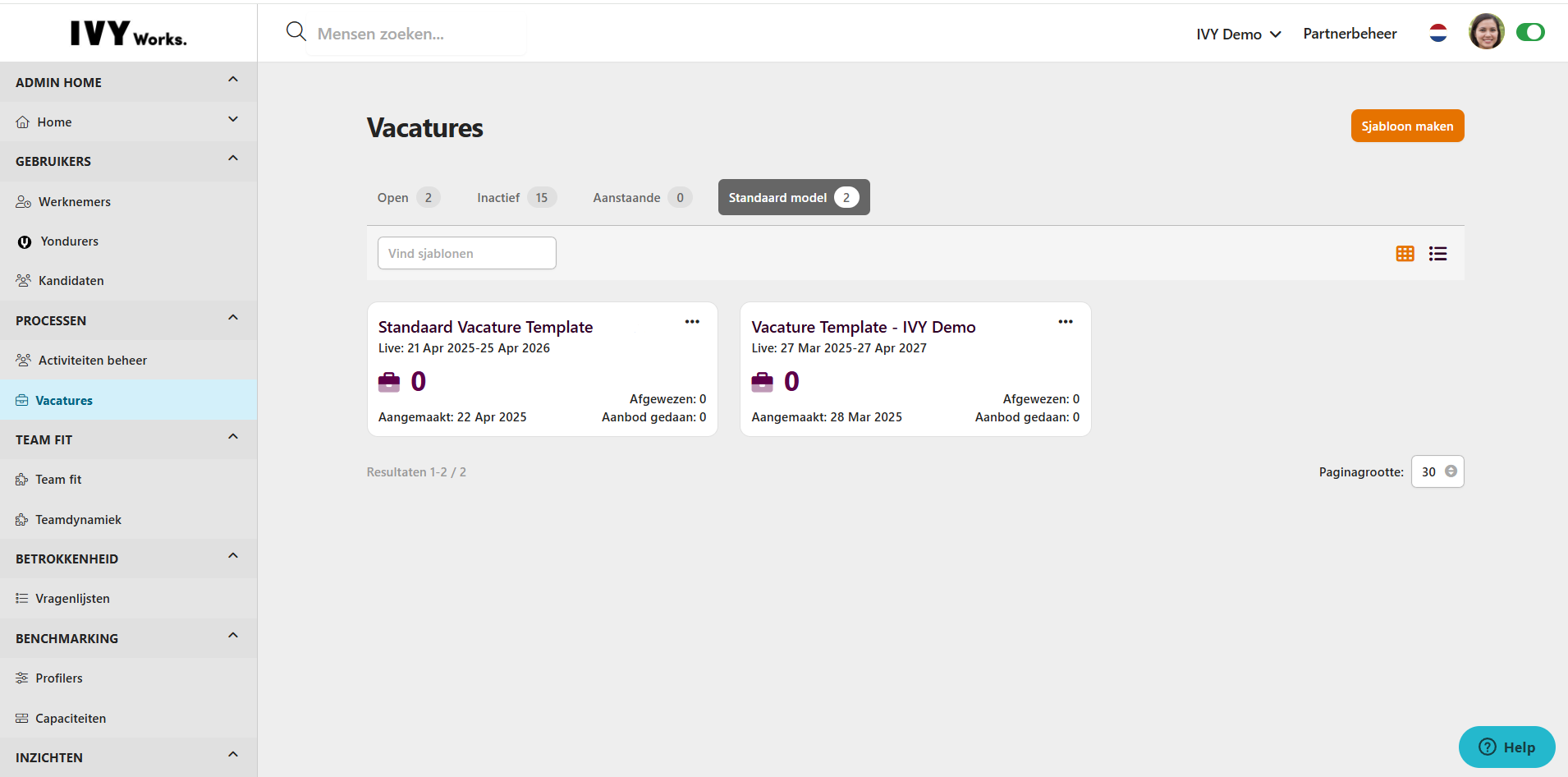Open the Partnerbeheer link
This screenshot has height=777, width=1568.
[x=1350, y=34]
